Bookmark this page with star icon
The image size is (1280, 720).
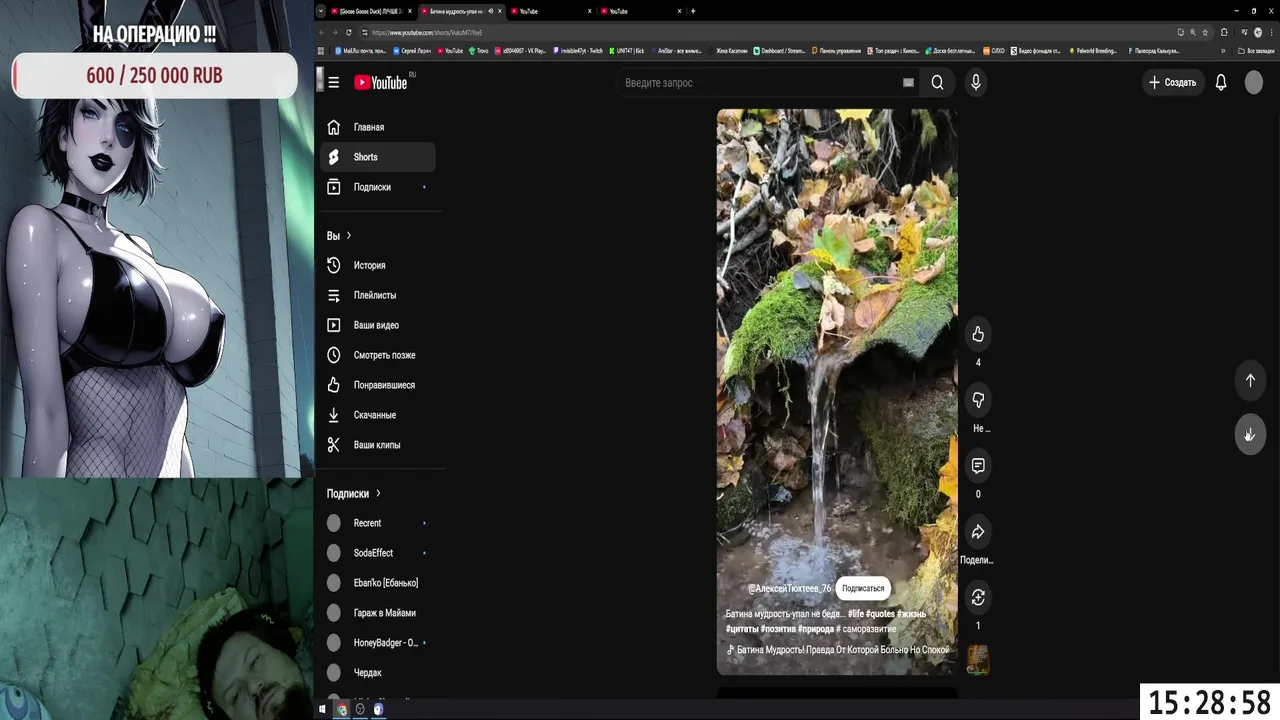point(1205,32)
